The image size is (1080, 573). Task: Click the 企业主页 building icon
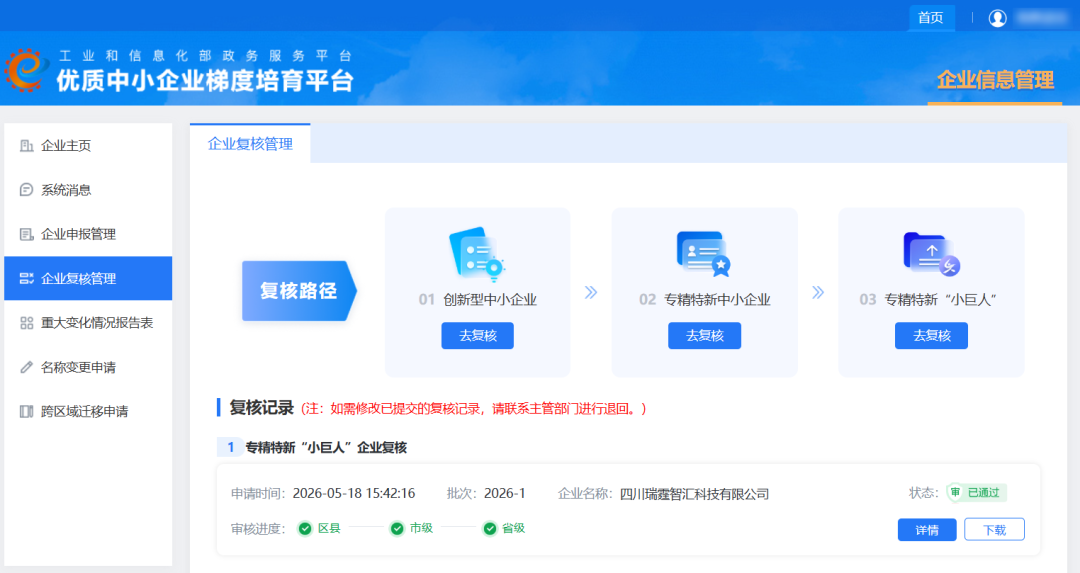click(26, 145)
